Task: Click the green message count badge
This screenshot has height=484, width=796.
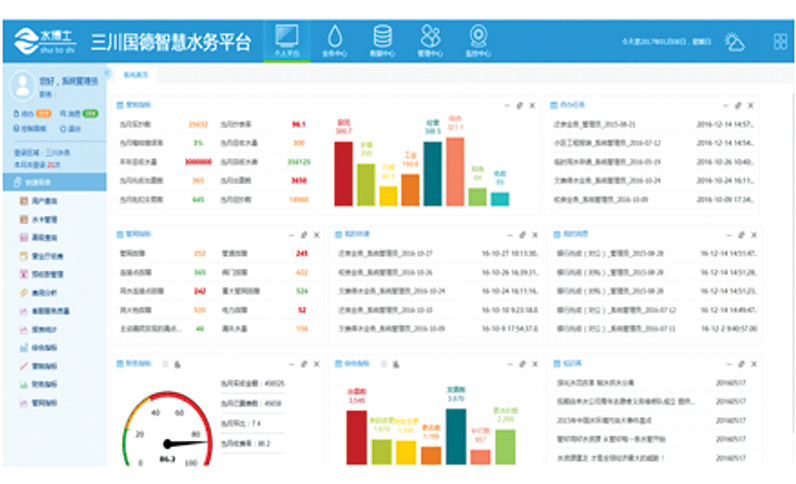Action: tap(90, 115)
